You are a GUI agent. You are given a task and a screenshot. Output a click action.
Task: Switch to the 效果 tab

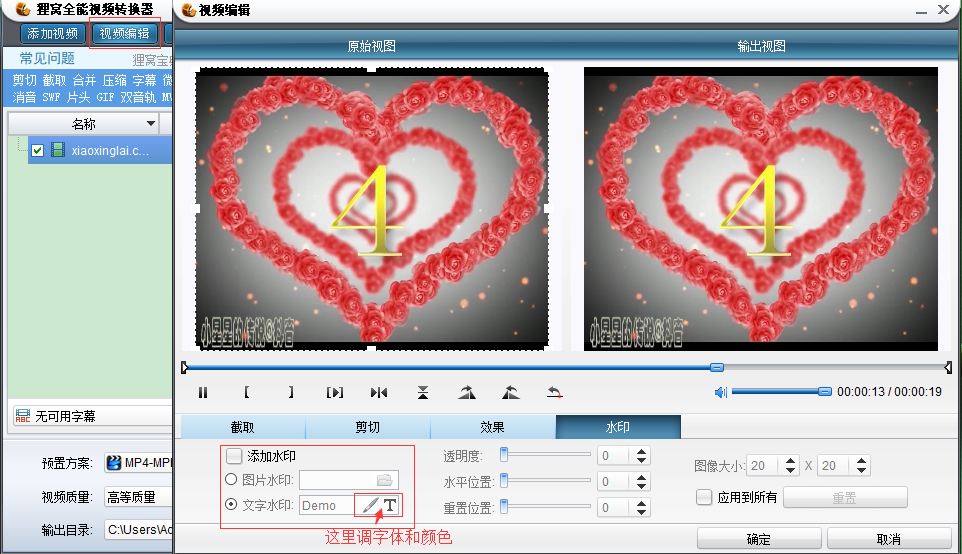[x=492, y=427]
